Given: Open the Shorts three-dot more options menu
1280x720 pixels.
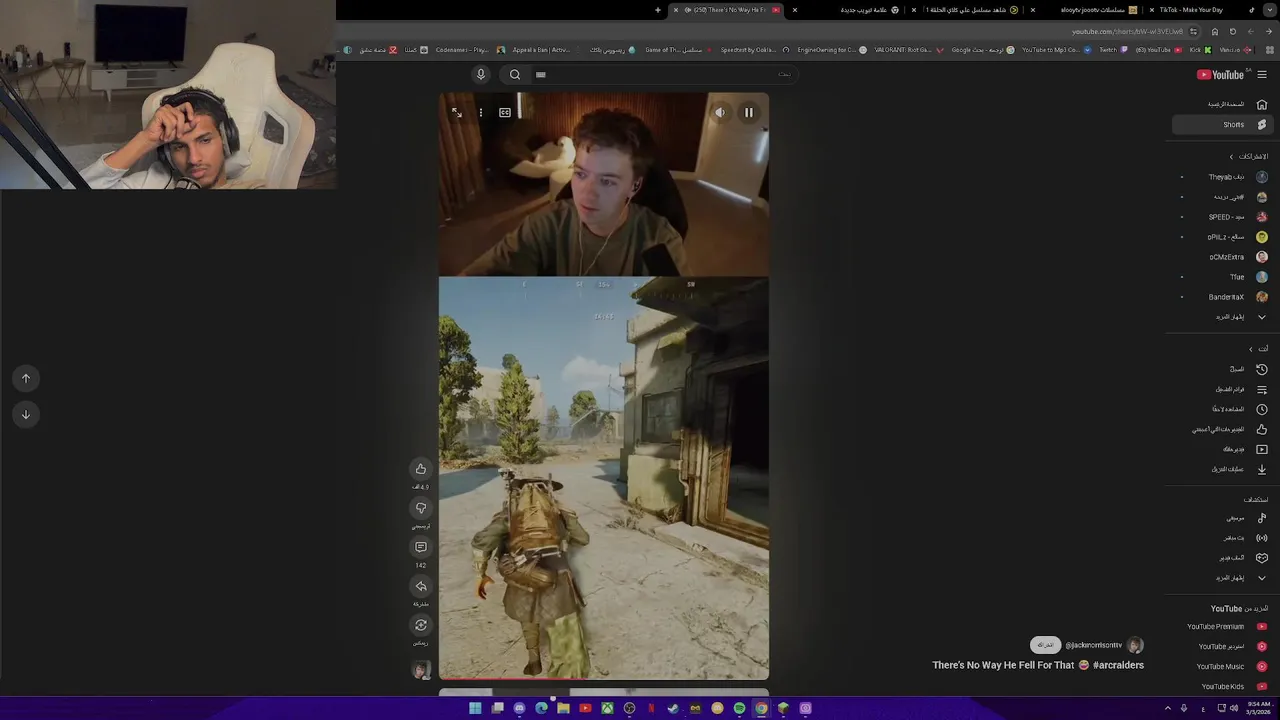Looking at the screenshot, I should [x=481, y=113].
